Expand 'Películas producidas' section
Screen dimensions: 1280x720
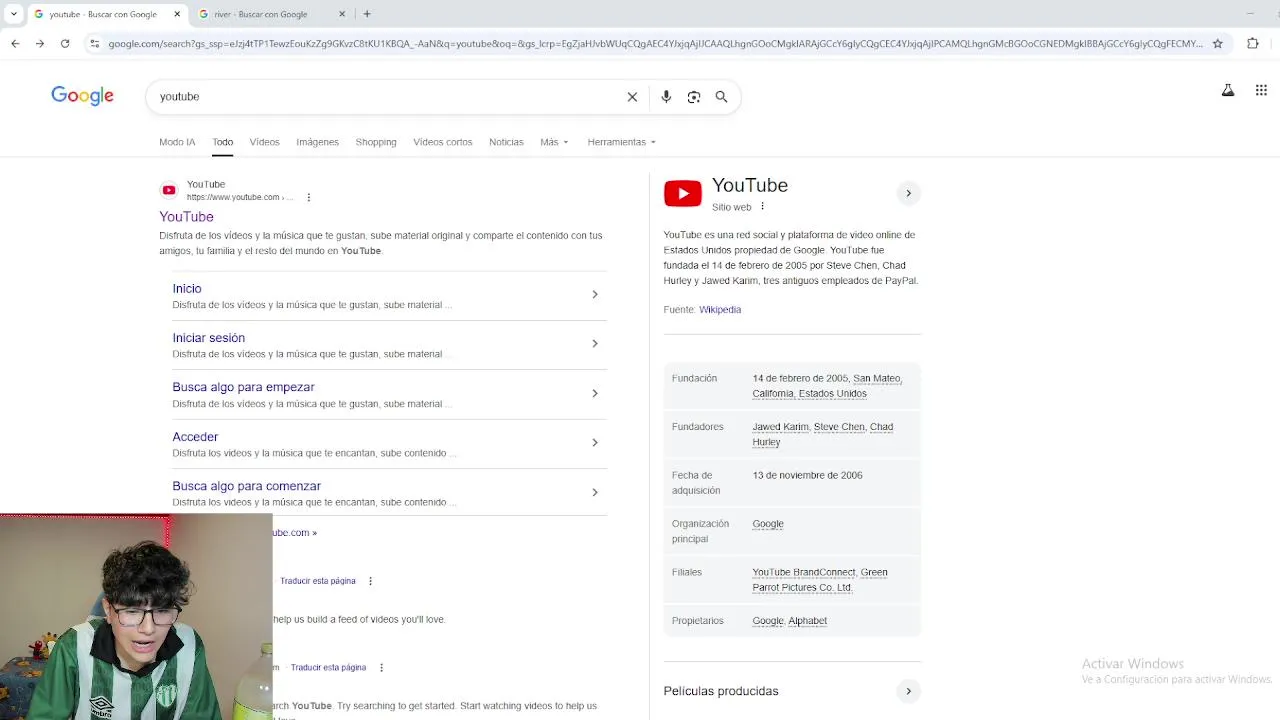click(x=908, y=691)
